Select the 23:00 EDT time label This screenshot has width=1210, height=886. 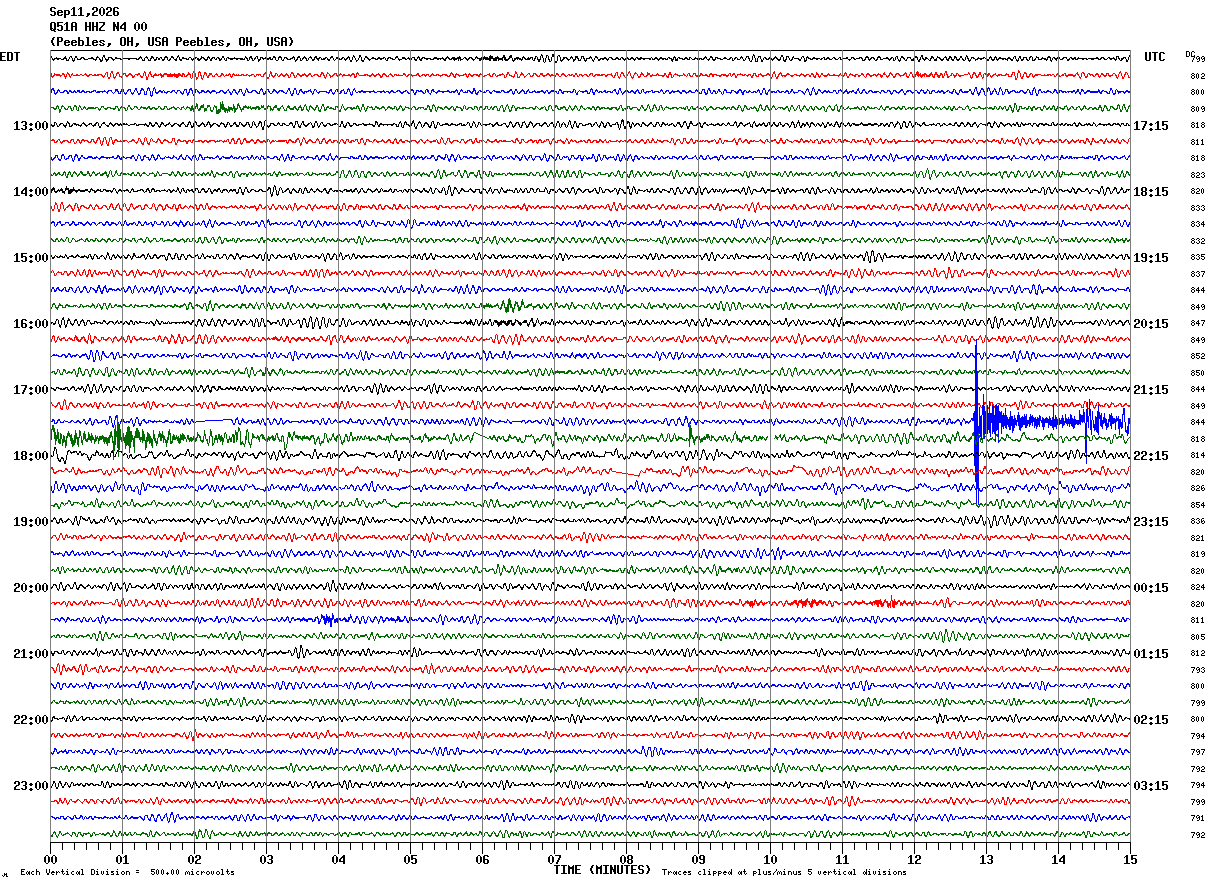[31, 786]
